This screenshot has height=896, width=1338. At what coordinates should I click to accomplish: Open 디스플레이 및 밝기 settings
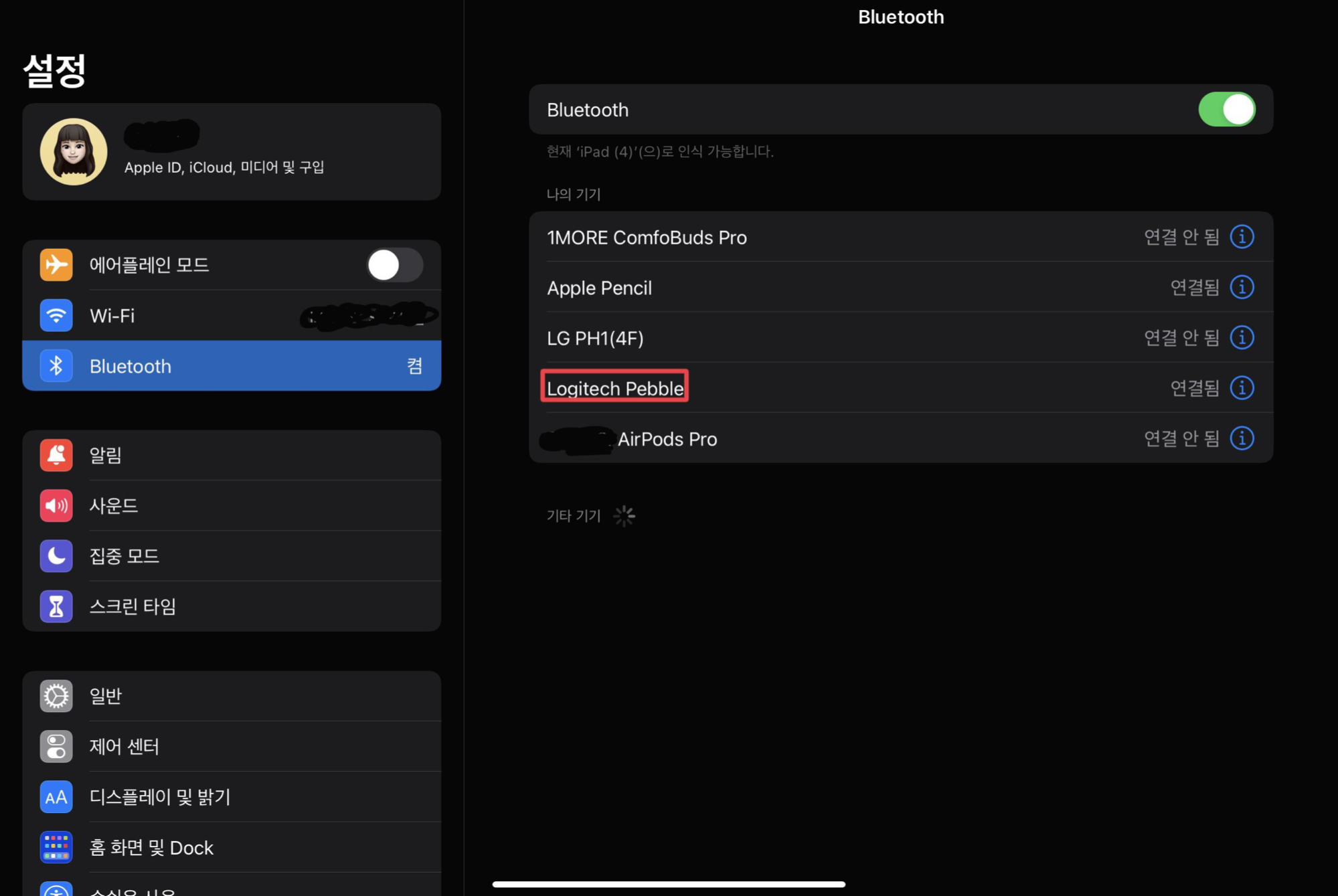(x=232, y=797)
